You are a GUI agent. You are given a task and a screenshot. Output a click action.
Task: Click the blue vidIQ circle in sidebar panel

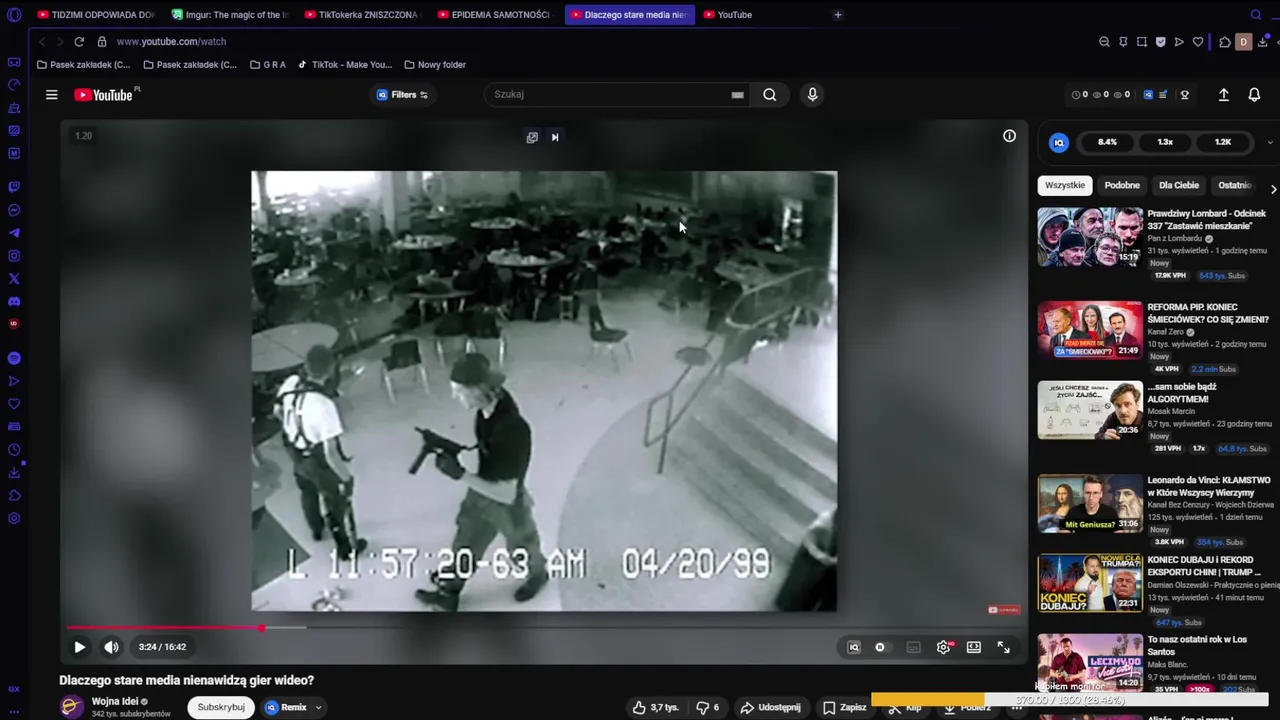1059,142
